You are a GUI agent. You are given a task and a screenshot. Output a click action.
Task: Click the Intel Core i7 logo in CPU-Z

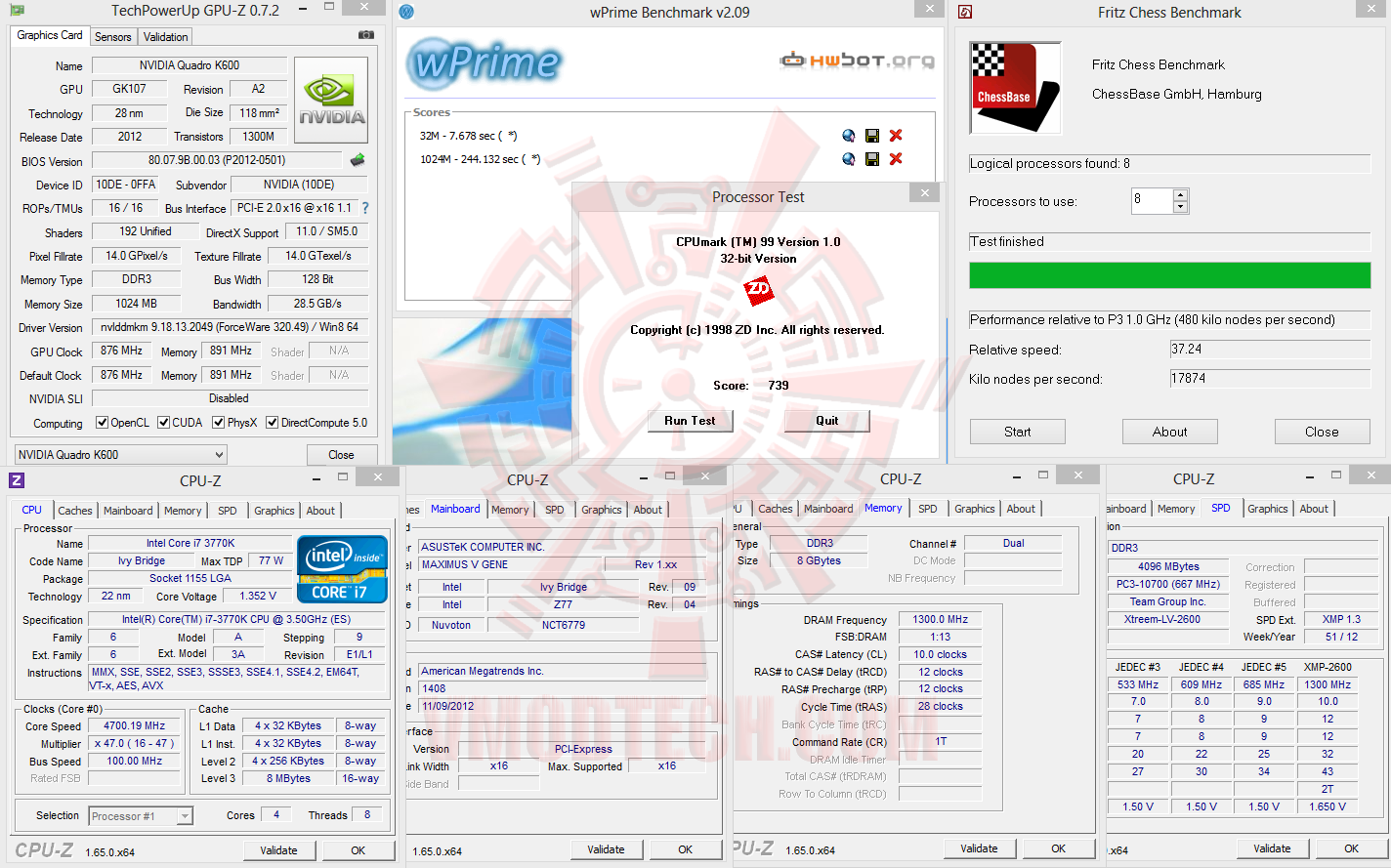[342, 569]
